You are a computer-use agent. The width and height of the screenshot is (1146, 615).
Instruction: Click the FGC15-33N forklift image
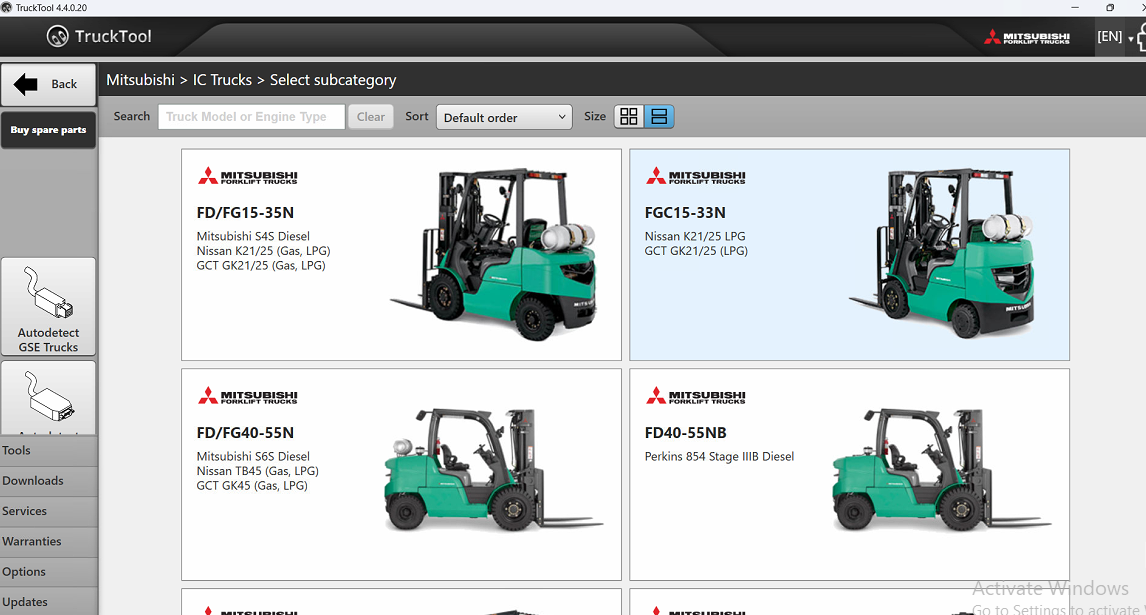tap(943, 254)
